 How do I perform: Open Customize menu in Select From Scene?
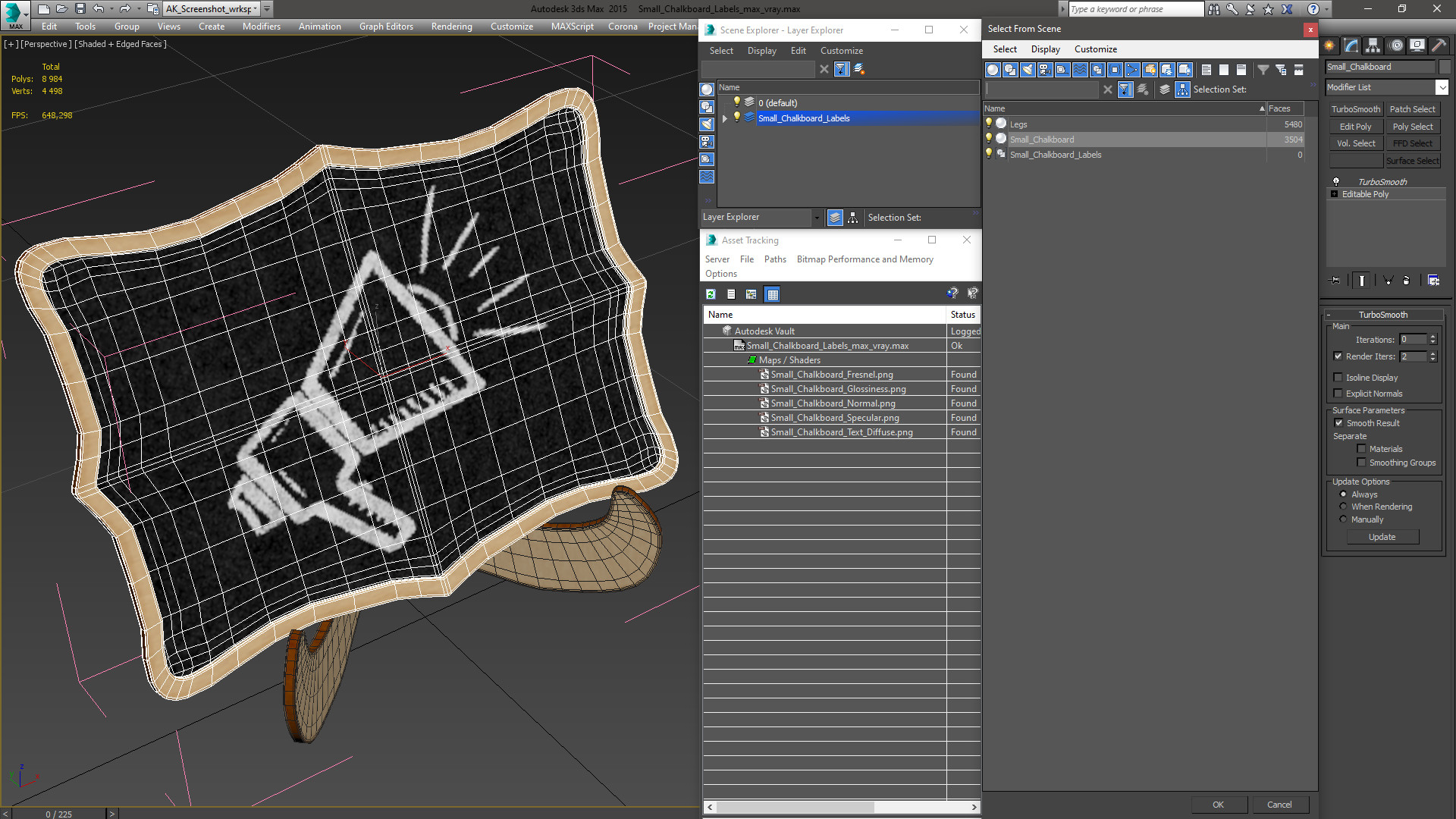point(1095,49)
